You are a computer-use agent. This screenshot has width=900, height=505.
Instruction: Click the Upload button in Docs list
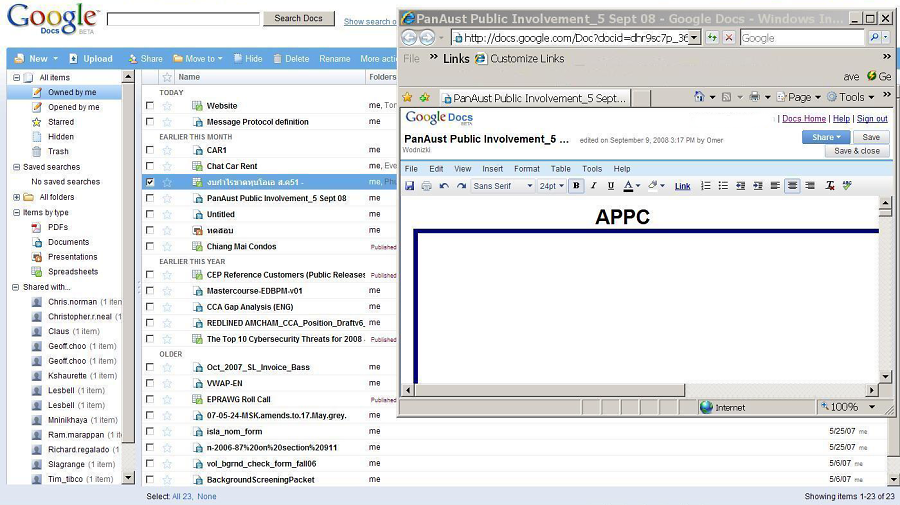[x=91, y=59]
